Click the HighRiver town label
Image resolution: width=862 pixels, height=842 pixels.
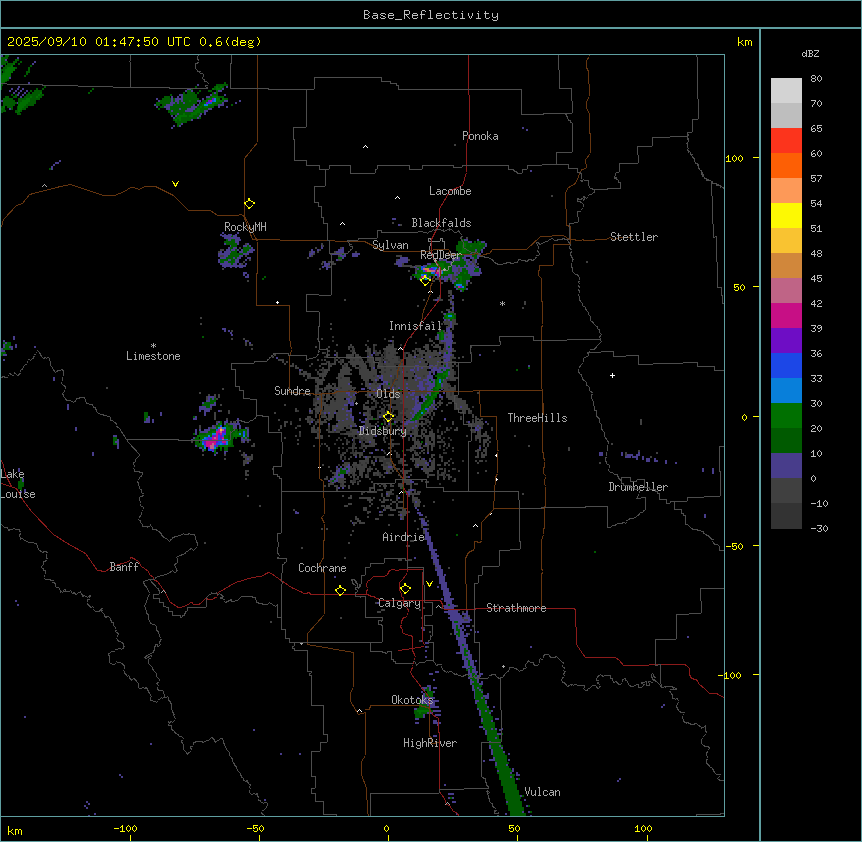(430, 743)
